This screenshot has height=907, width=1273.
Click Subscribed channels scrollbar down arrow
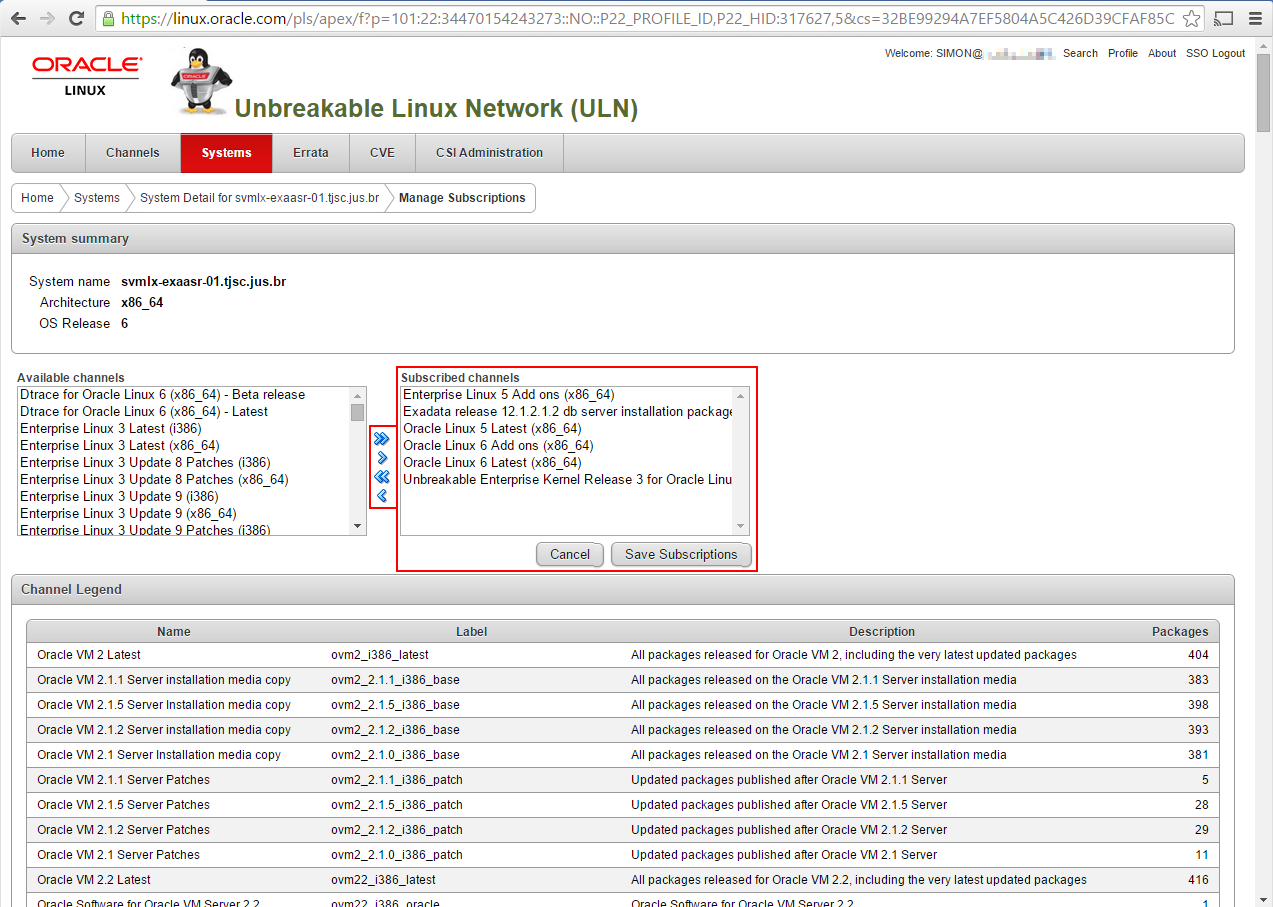(x=741, y=526)
